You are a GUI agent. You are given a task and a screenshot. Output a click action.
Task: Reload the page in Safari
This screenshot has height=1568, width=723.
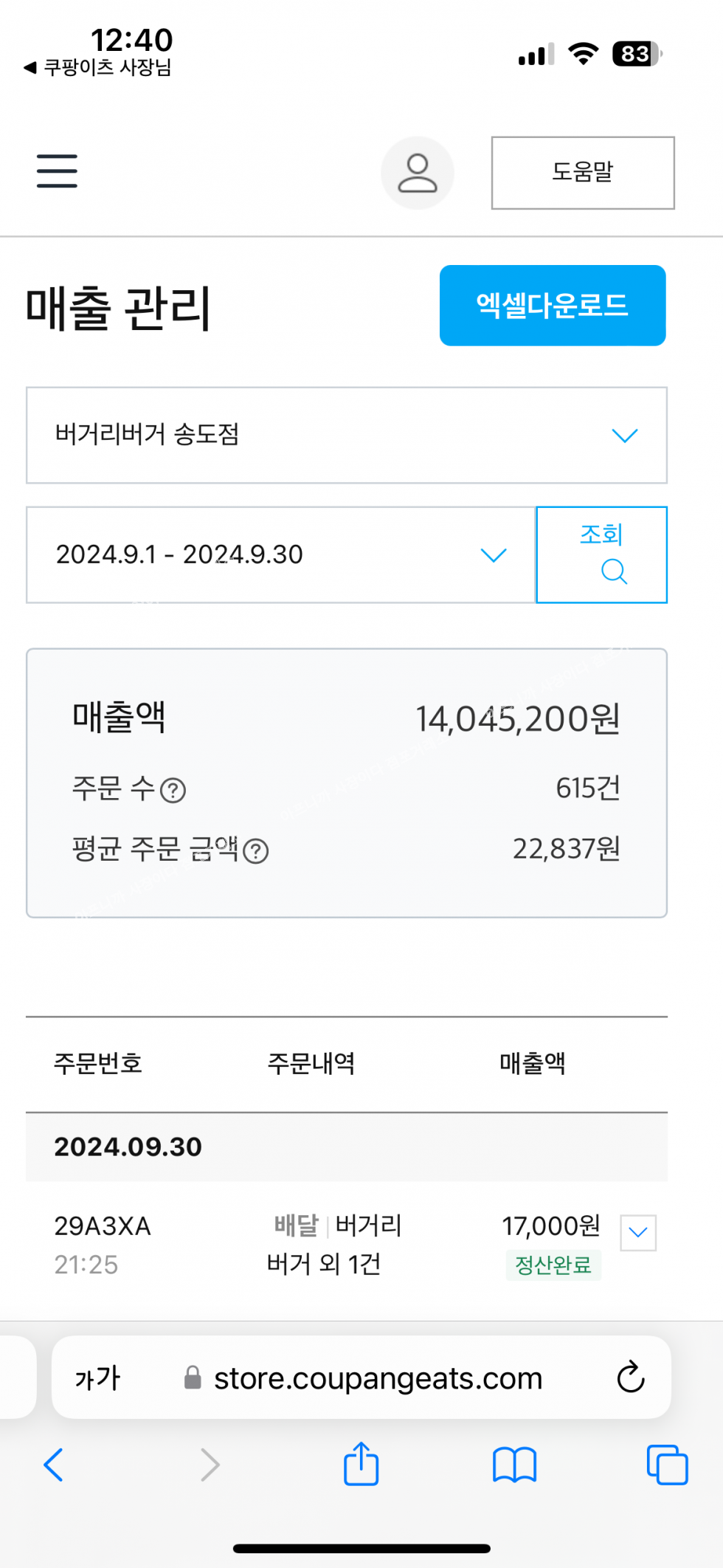[631, 1377]
